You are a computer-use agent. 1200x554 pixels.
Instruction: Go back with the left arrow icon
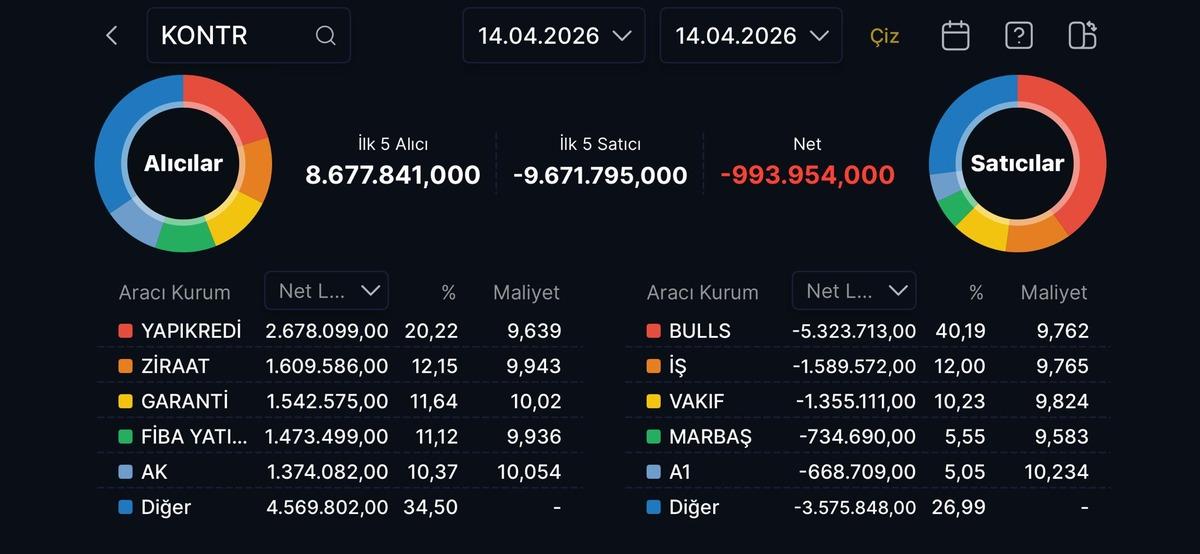click(x=112, y=36)
